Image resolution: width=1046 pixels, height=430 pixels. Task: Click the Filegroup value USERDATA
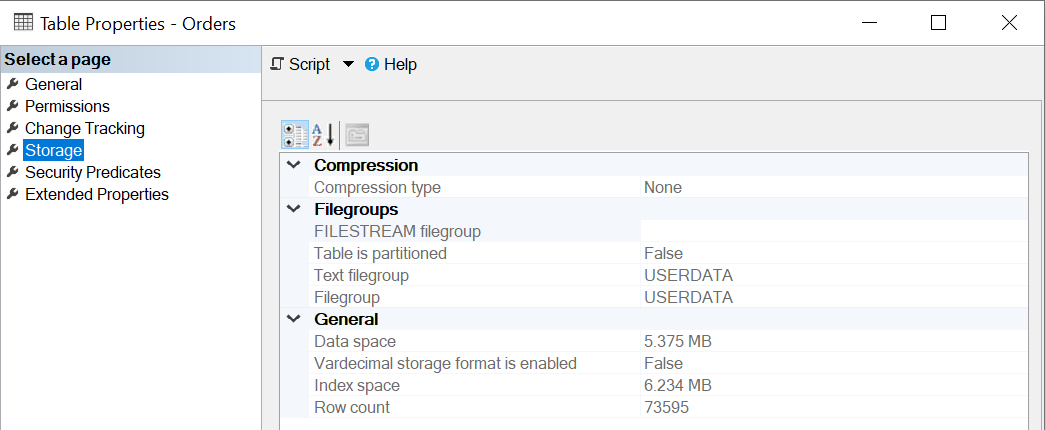688,297
